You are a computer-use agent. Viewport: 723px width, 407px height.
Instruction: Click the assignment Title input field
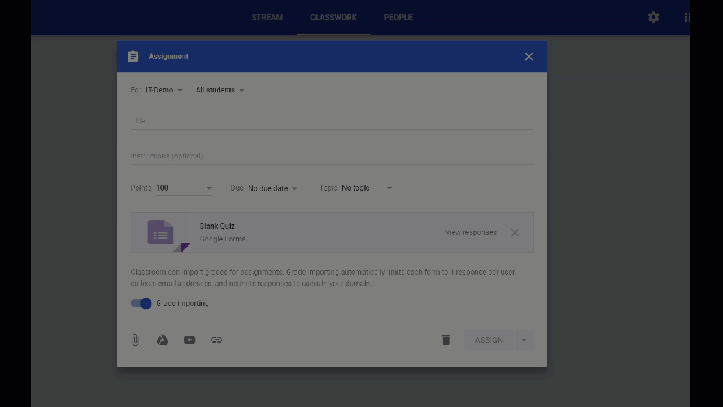(331, 121)
